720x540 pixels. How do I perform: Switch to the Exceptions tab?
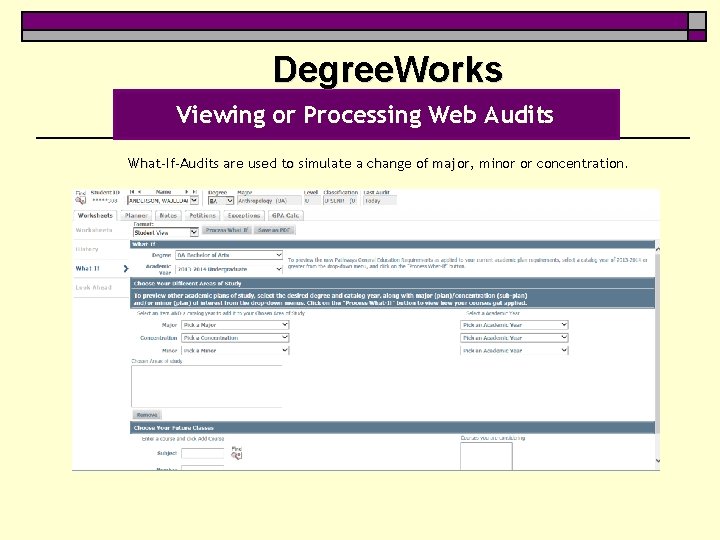(244, 215)
